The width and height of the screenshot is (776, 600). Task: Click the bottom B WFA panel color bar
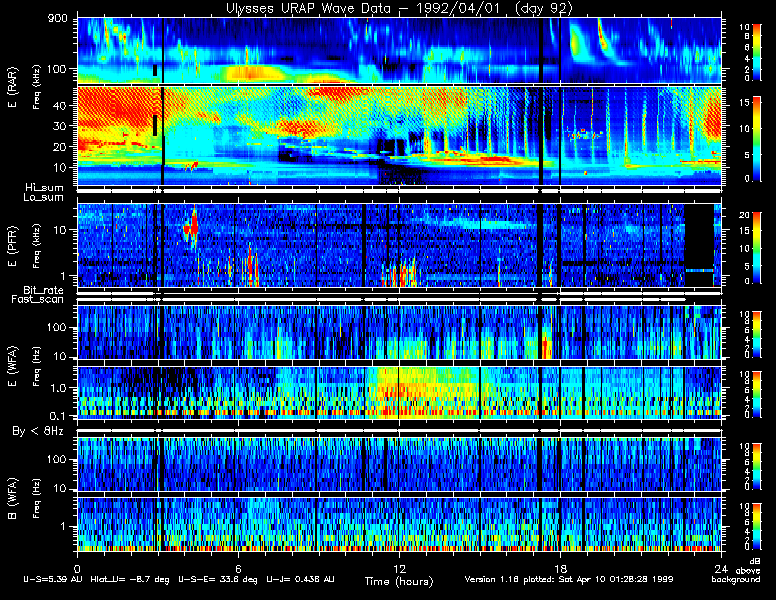pos(757,526)
